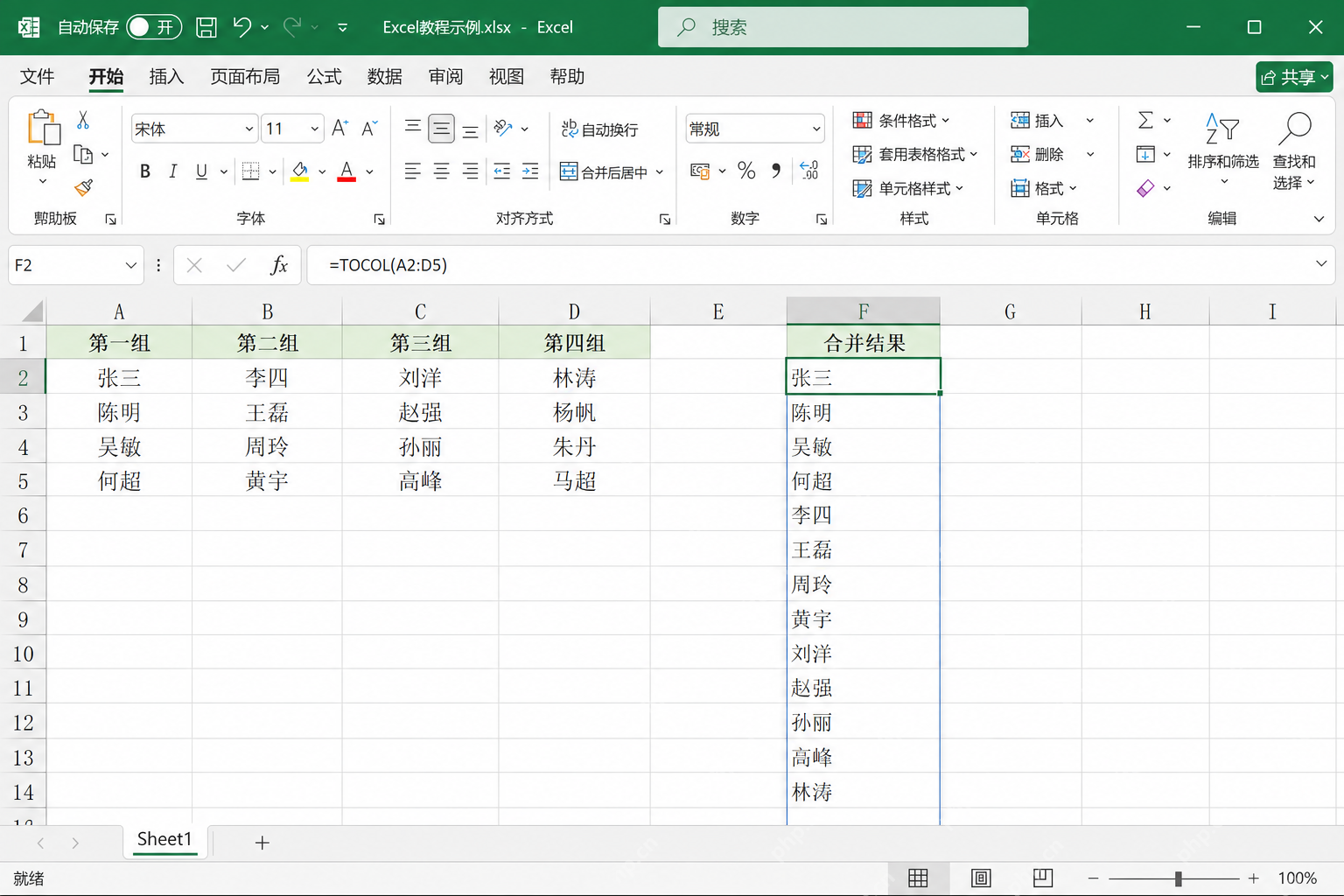Apply italic formatting
This screenshot has height=896, width=1344.
173,171
